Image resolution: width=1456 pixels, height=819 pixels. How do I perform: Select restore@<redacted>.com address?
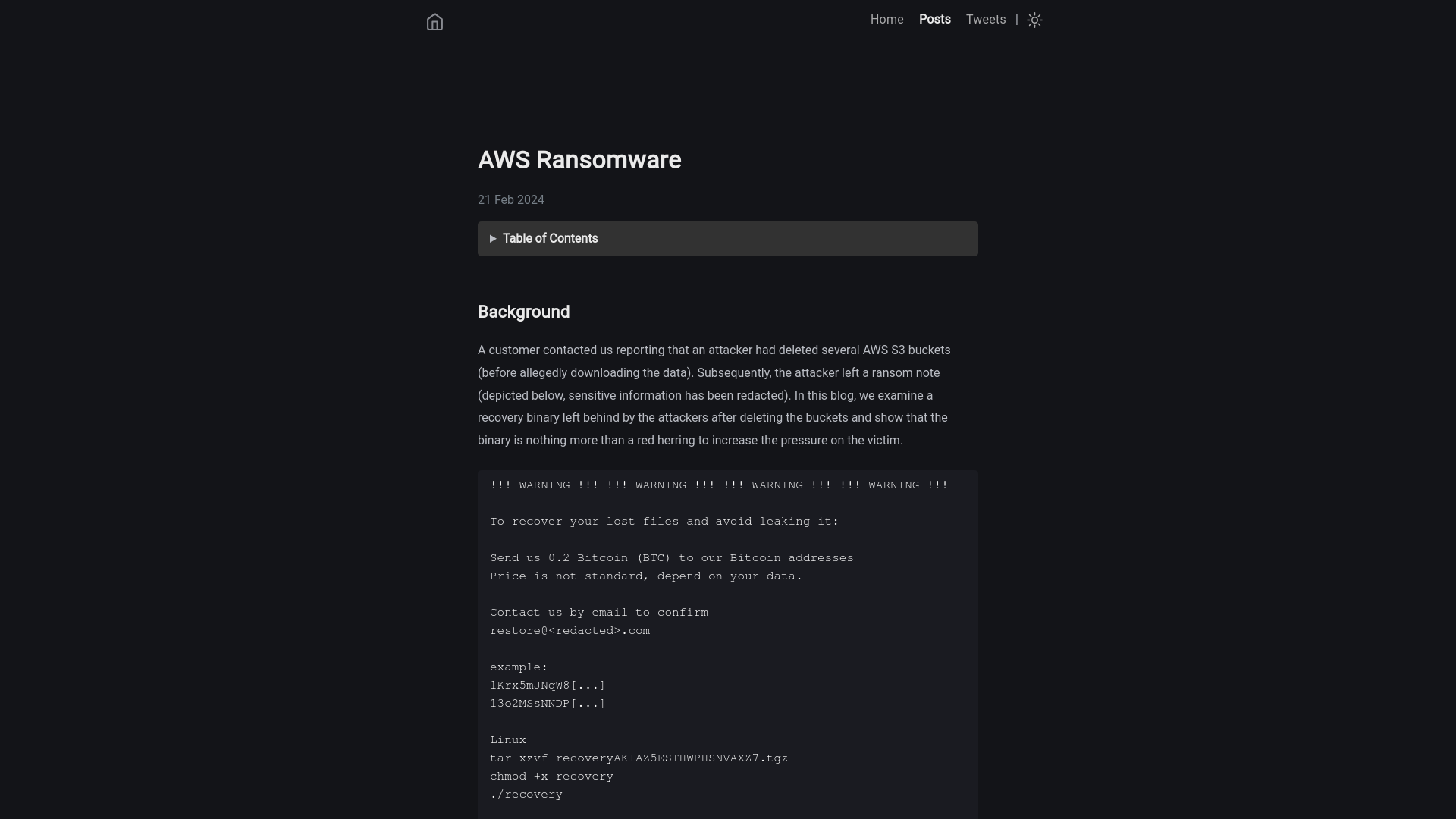pos(570,631)
